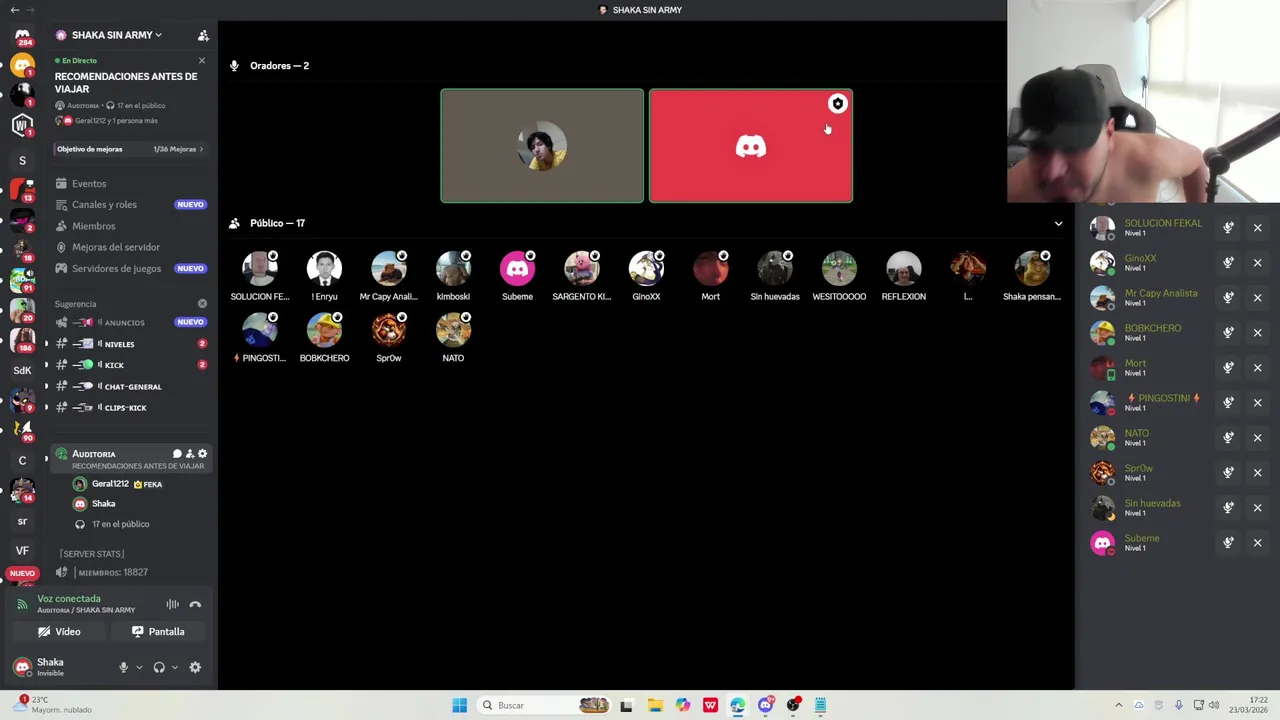The height and width of the screenshot is (720, 1280).
Task: Open microphone input options arrow
Action: [139, 667]
